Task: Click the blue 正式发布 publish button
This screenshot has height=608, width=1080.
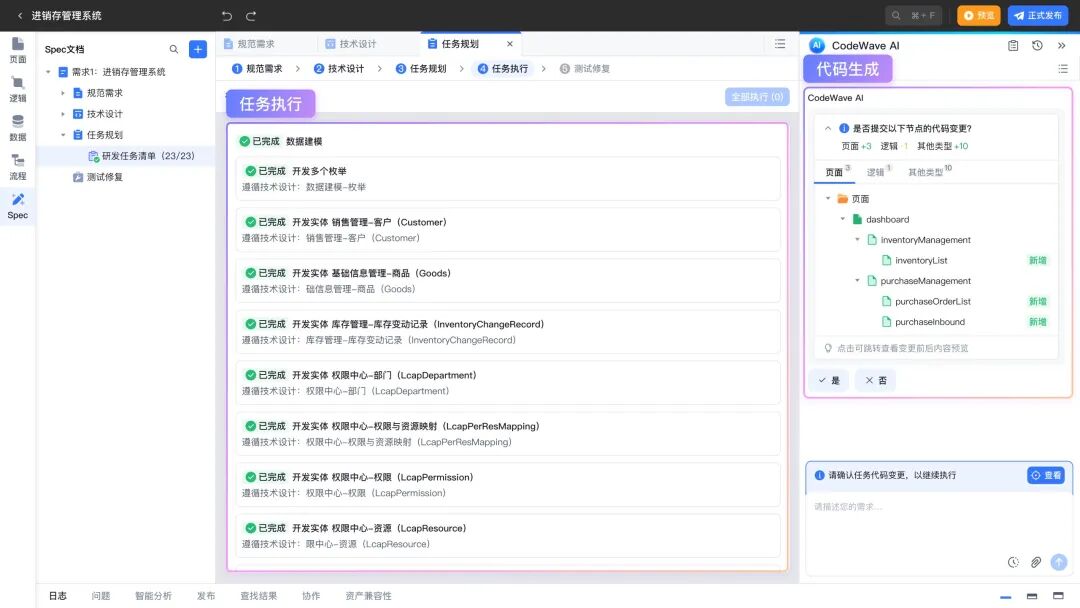Action: tap(1037, 15)
